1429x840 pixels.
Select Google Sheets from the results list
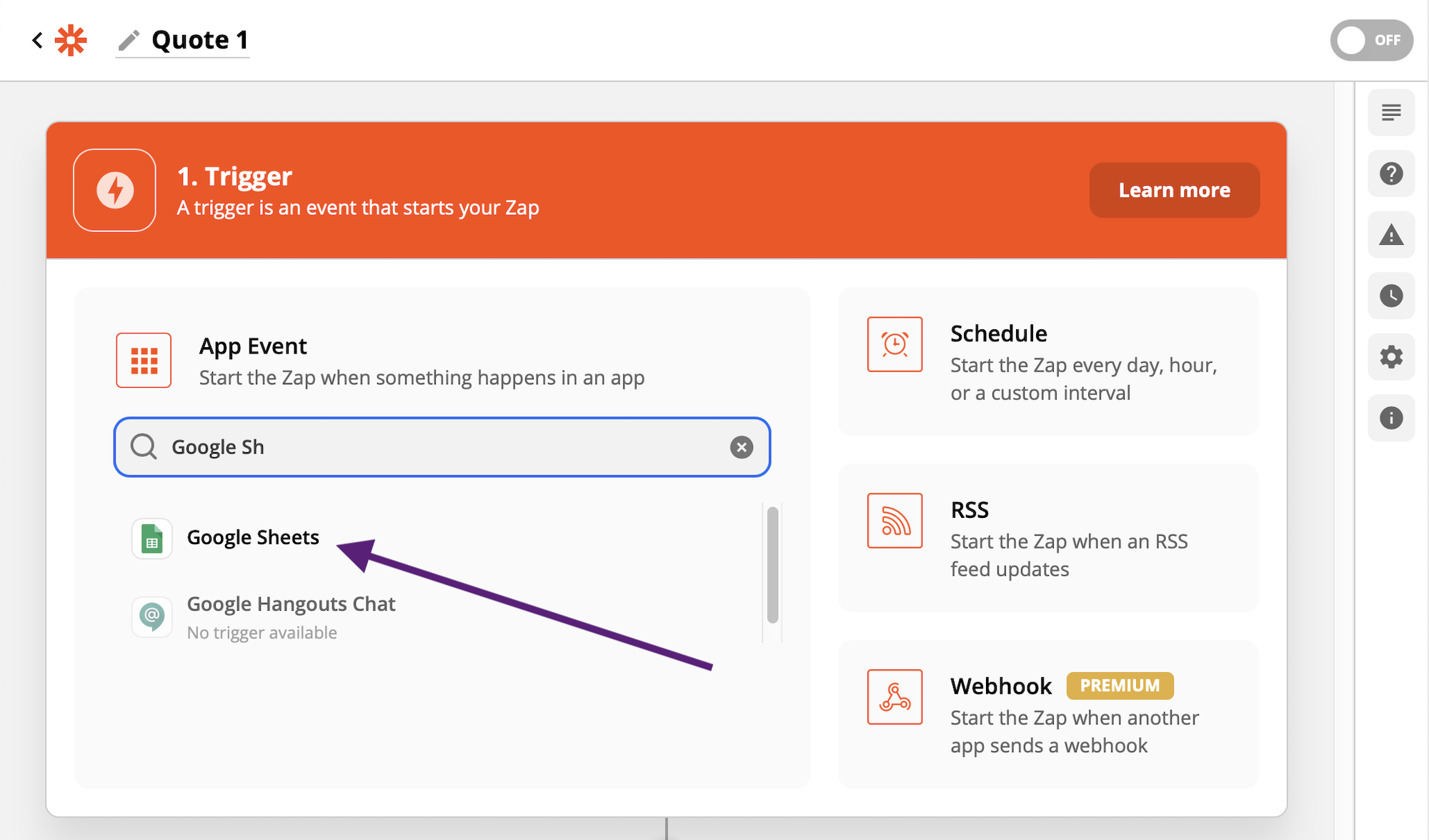click(x=253, y=537)
